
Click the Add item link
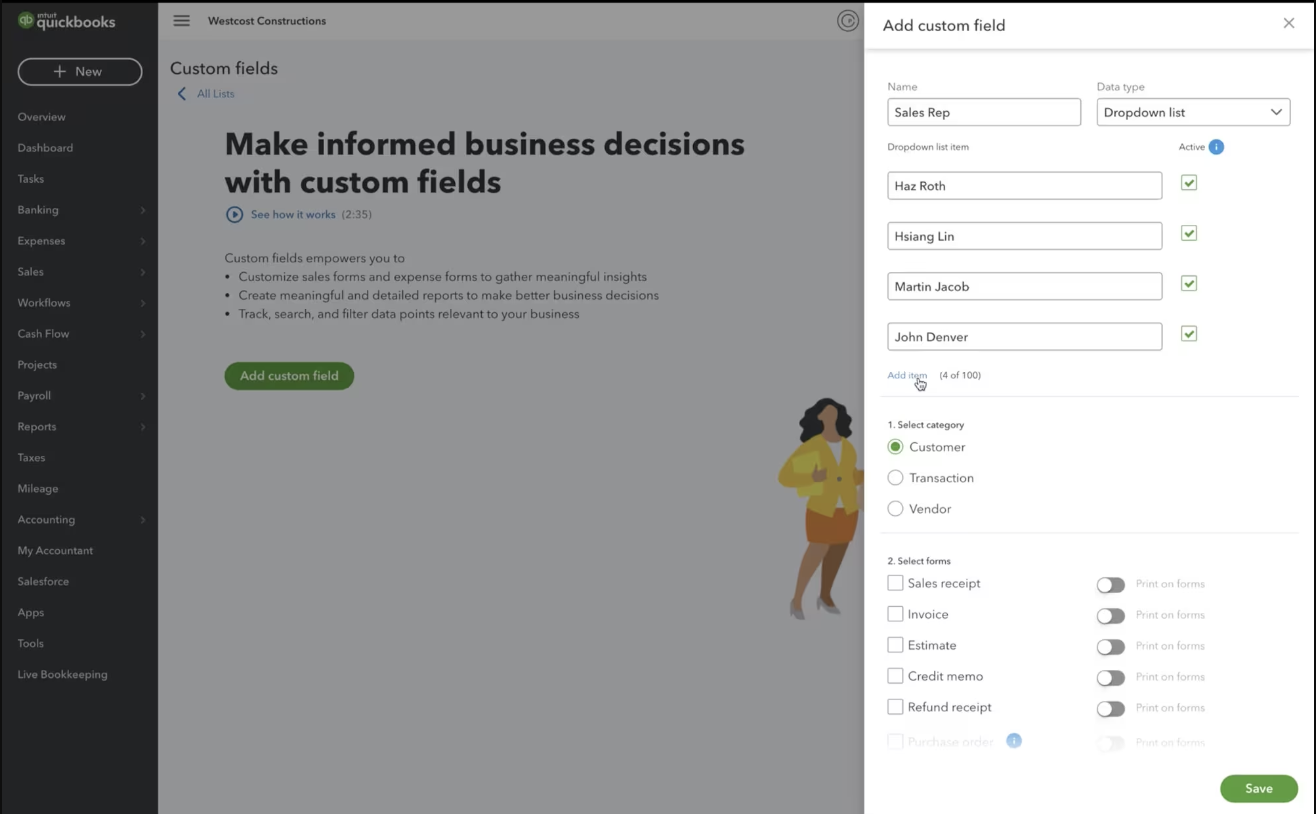tap(907, 375)
